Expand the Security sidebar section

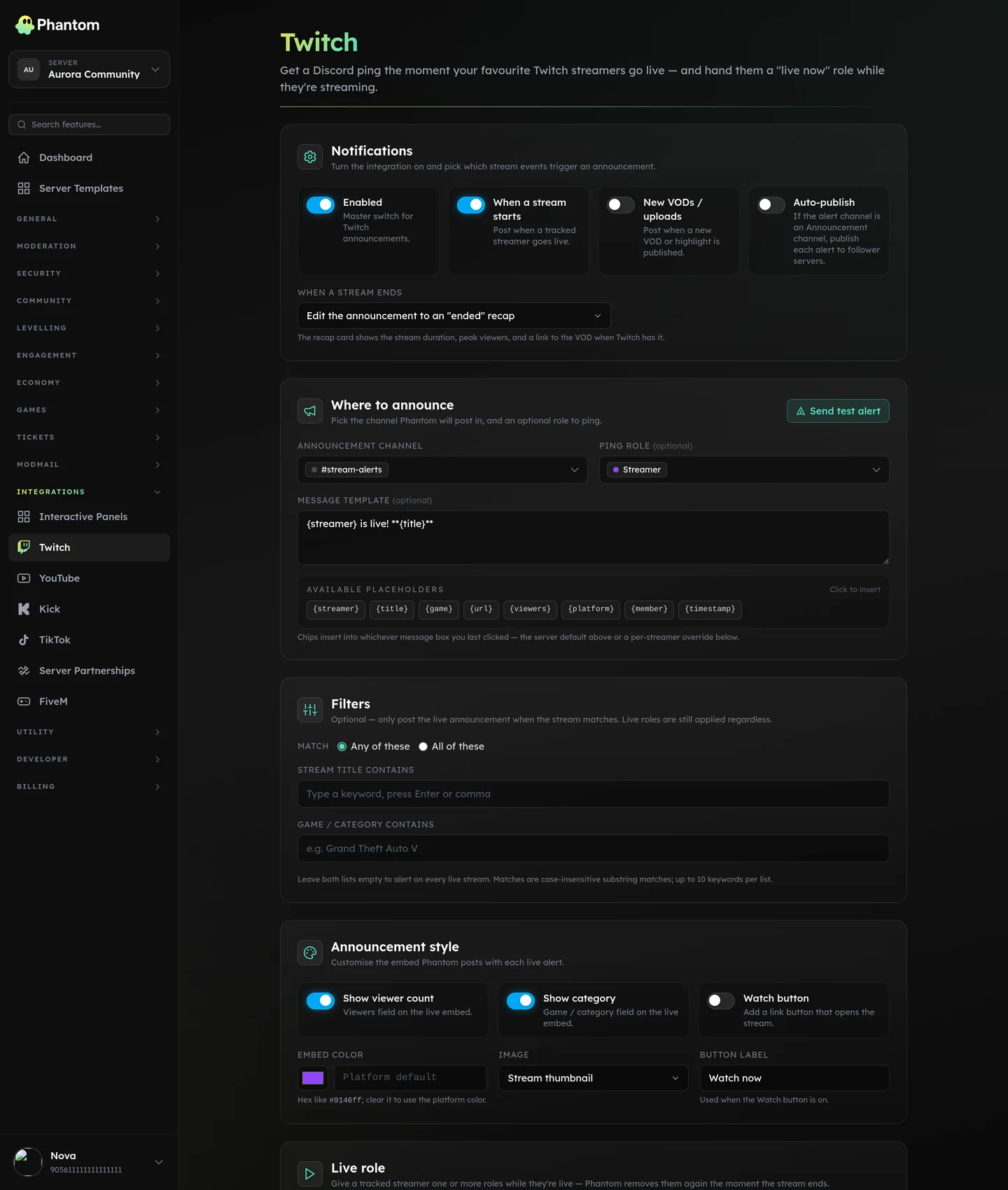tap(89, 274)
